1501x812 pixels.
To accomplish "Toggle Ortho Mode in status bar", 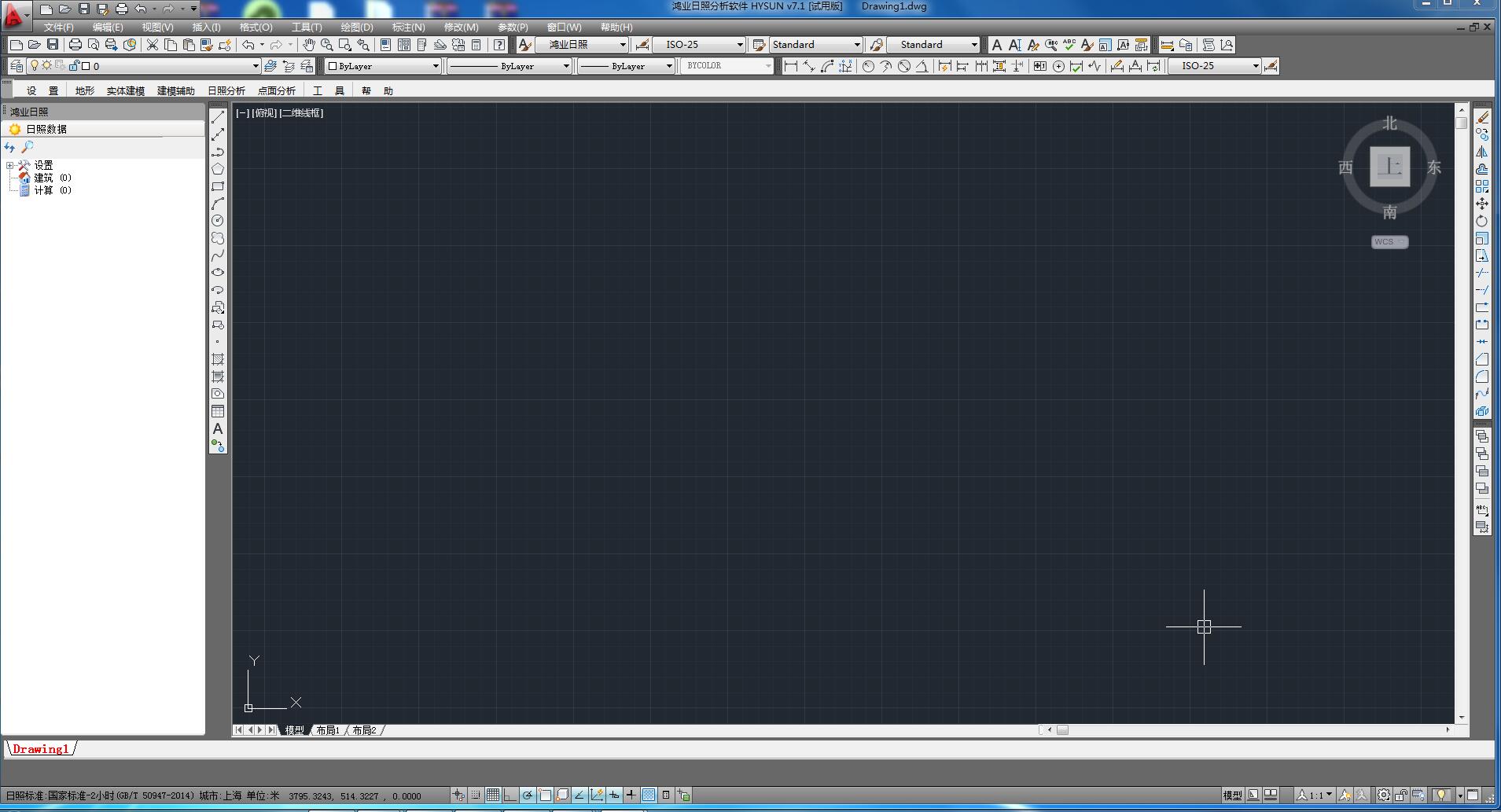I will click(510, 795).
